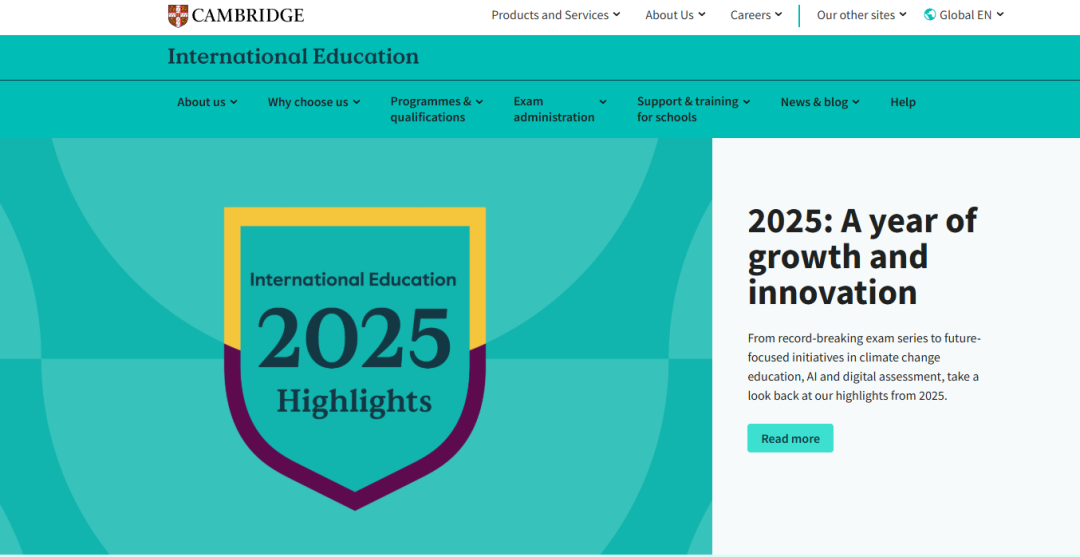Viewport: 1080px width, 557px height.
Task: Click the Read more button
Action: [x=790, y=438]
